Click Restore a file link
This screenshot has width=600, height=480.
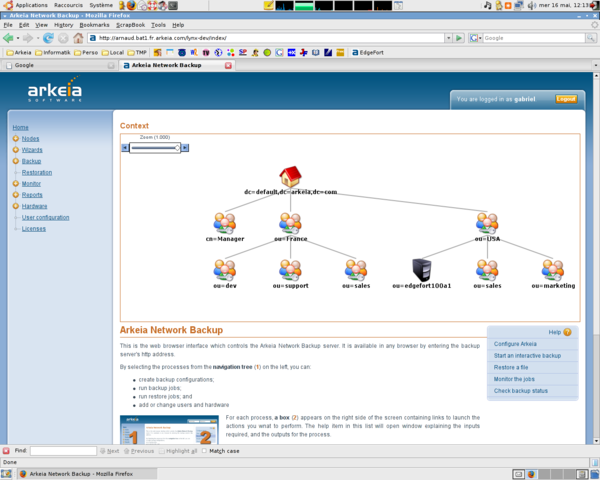pos(511,367)
